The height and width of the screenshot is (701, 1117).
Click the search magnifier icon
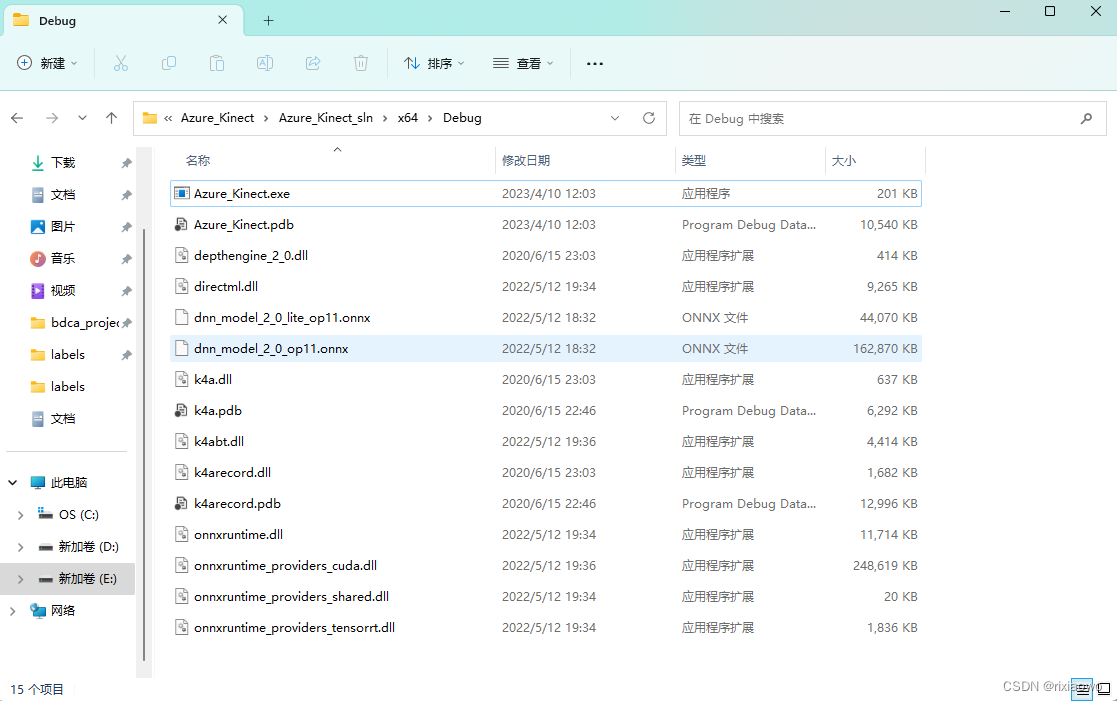(x=1086, y=118)
